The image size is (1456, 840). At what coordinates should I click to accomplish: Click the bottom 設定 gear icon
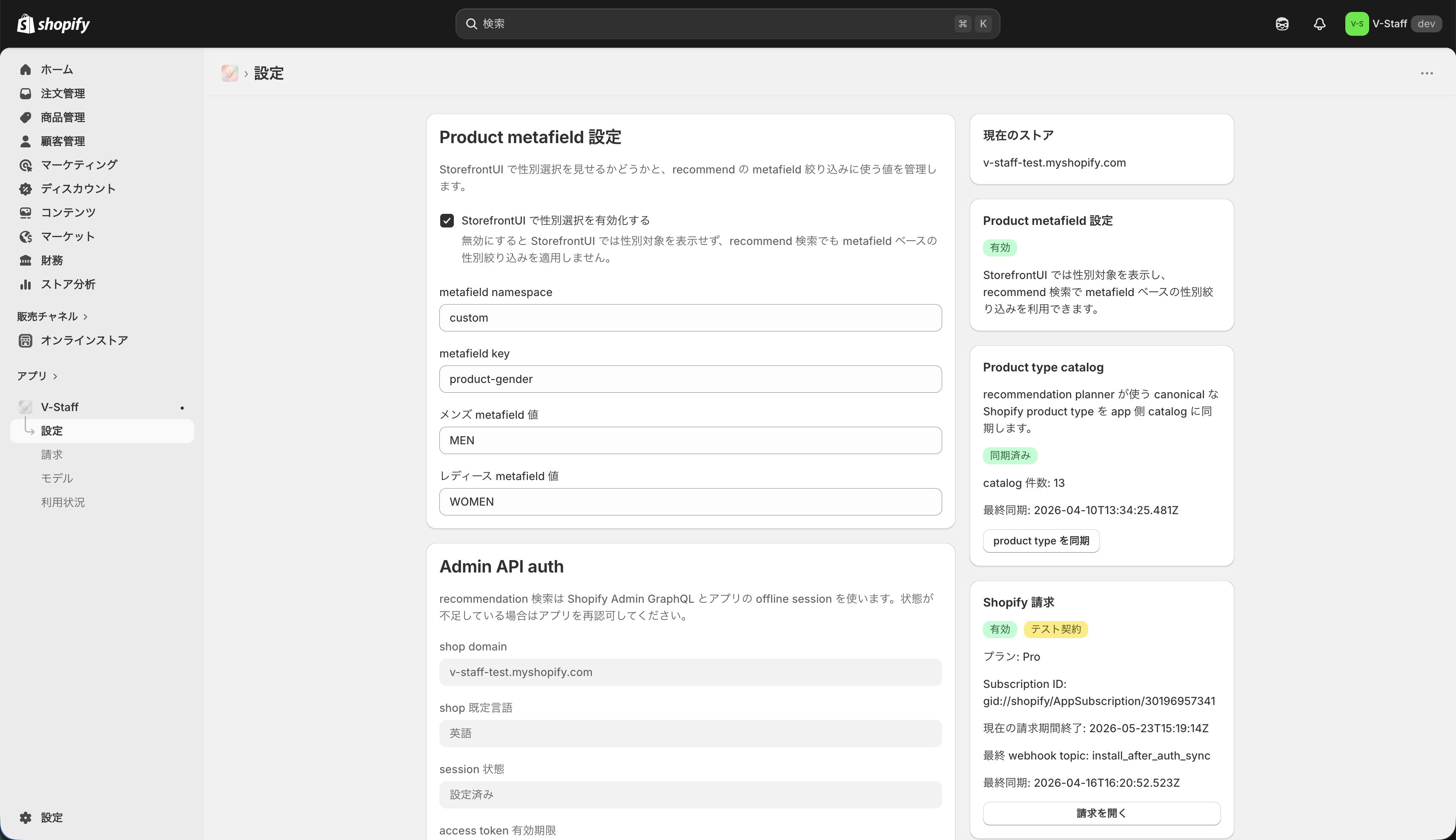(x=26, y=817)
